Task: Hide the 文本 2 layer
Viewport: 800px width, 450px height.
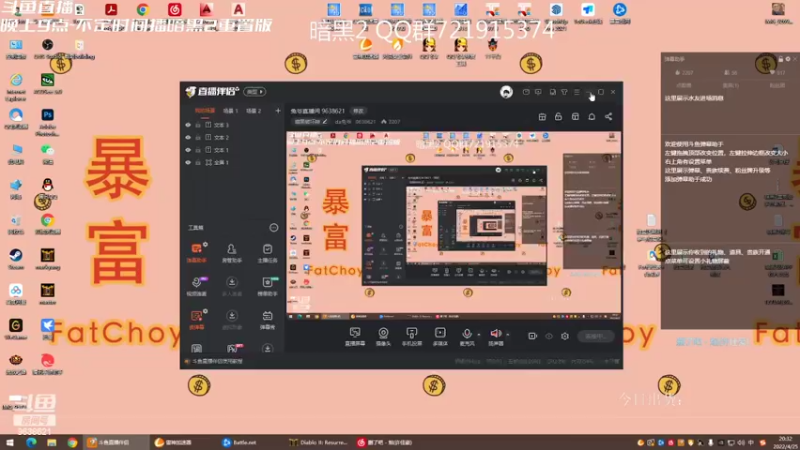Action: pyautogui.click(x=188, y=137)
